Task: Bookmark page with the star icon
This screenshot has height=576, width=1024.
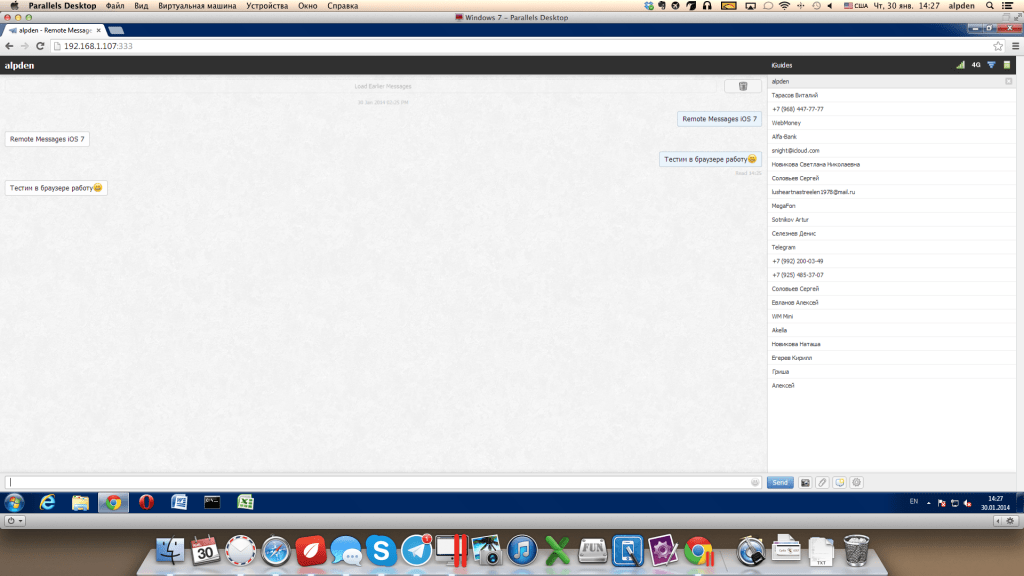Action: (x=998, y=46)
